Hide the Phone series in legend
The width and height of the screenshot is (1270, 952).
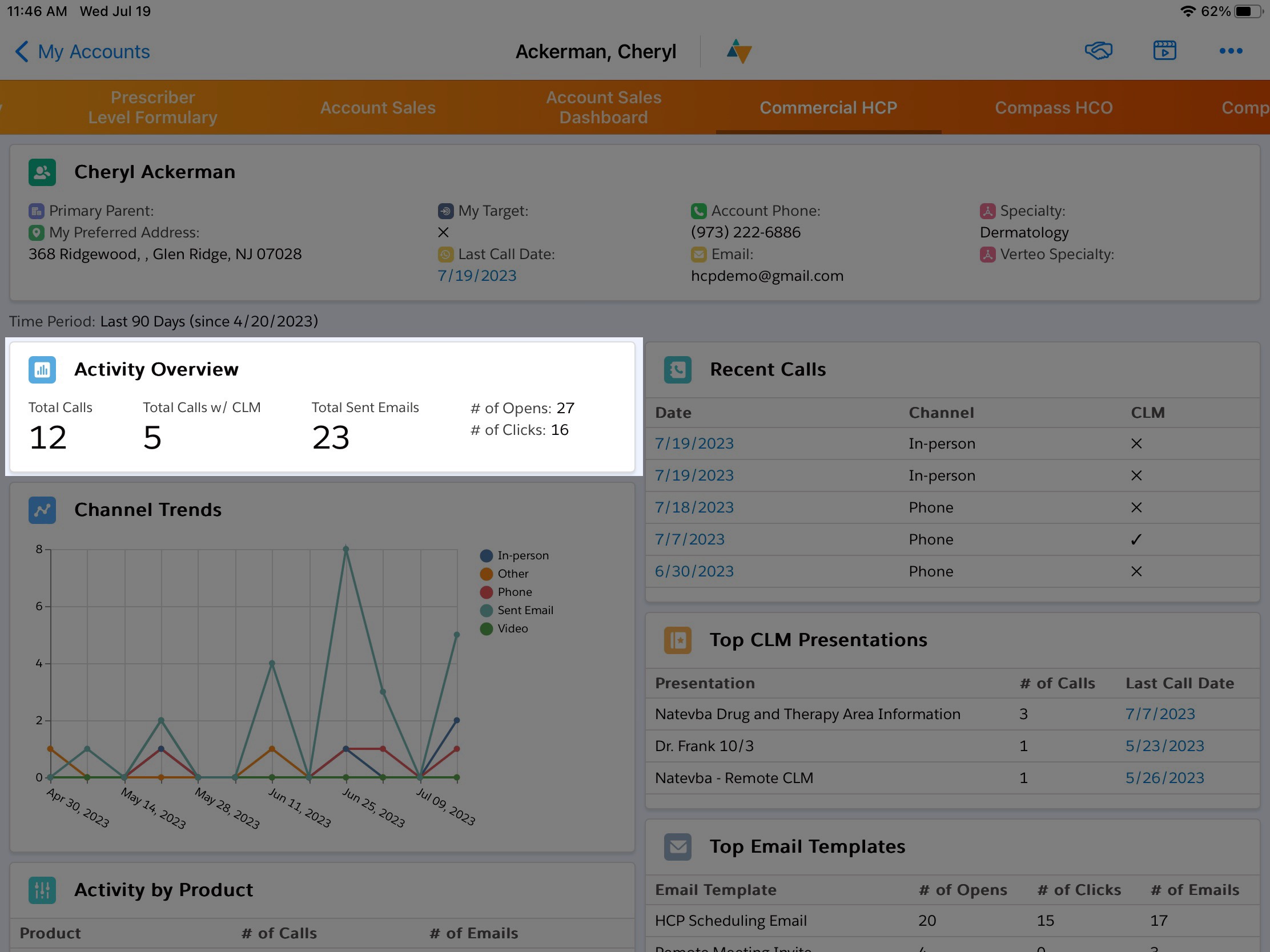(x=515, y=592)
